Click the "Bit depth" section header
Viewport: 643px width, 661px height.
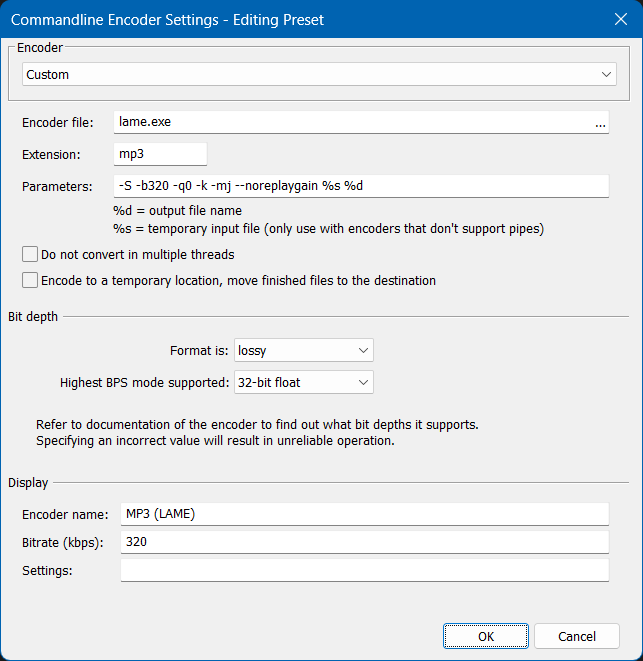pyautogui.click(x=33, y=317)
